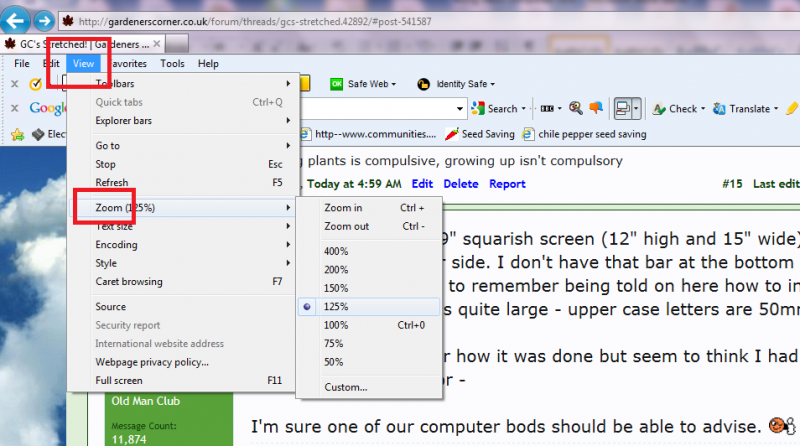Open the Seed Saving favorites bookmark
This screenshot has width=800, height=446.
point(482,133)
